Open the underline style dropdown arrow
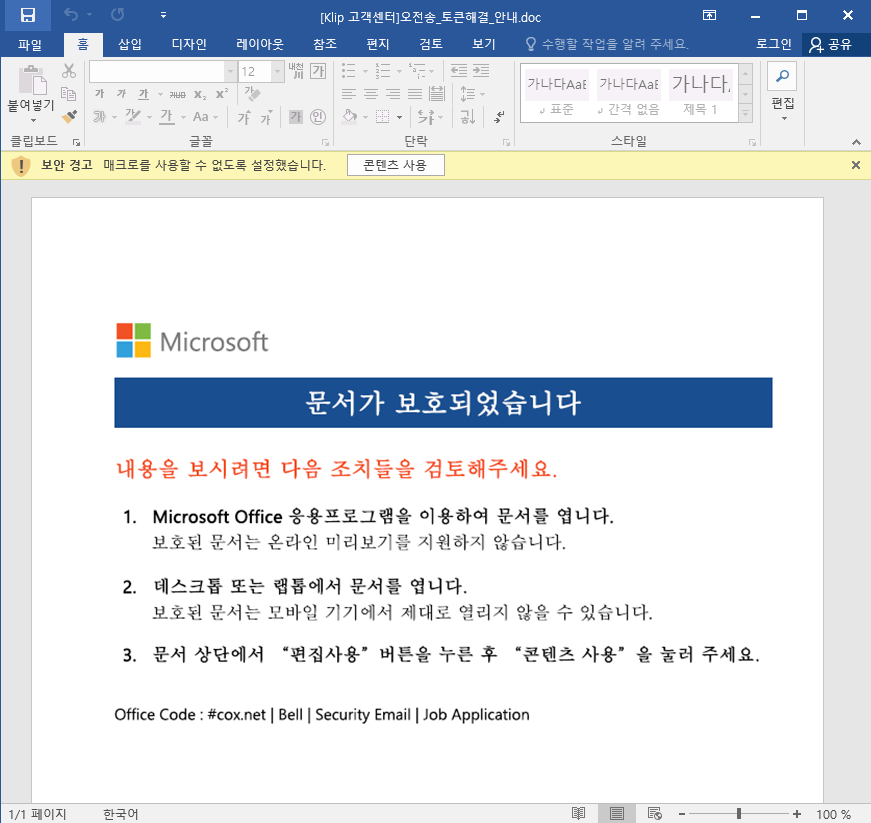Viewport: 871px width, 823px height. (160, 94)
